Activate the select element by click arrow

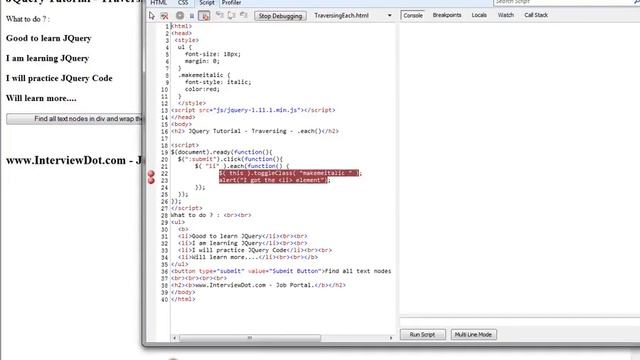[x=152, y=16]
